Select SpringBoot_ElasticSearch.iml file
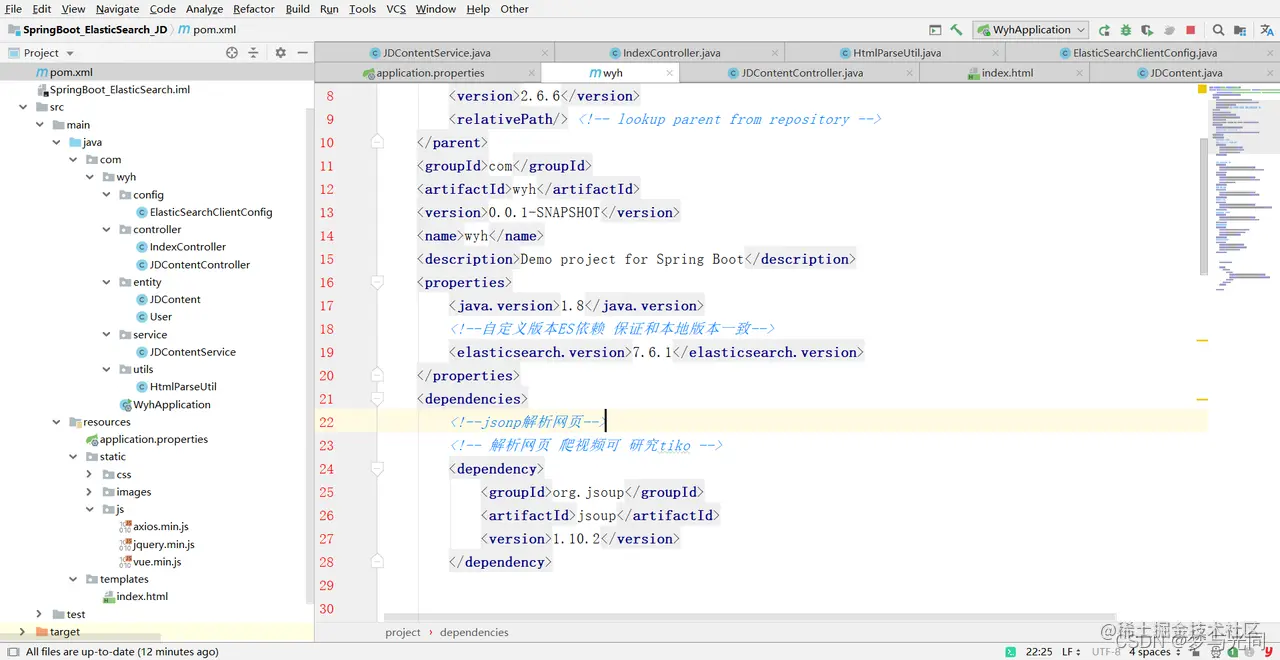This screenshot has width=1280, height=660. (x=119, y=89)
